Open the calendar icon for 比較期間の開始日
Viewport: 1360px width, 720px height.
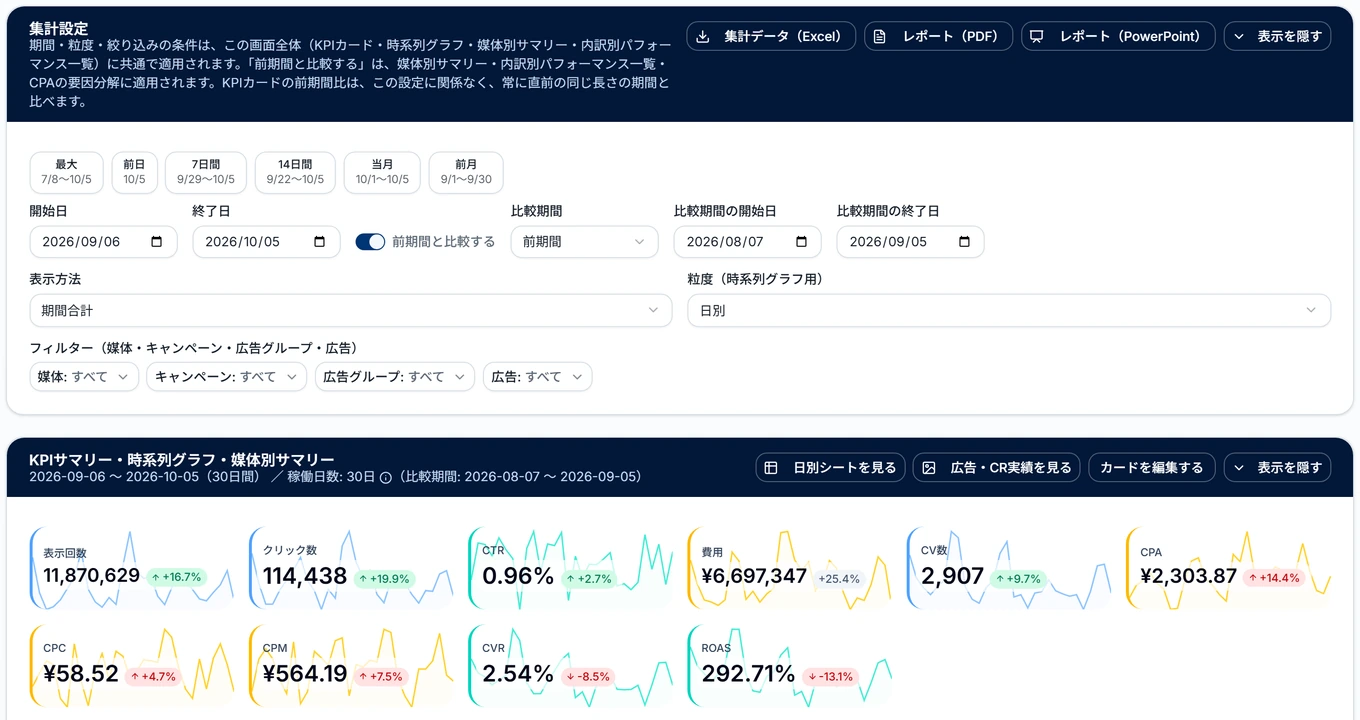point(801,242)
